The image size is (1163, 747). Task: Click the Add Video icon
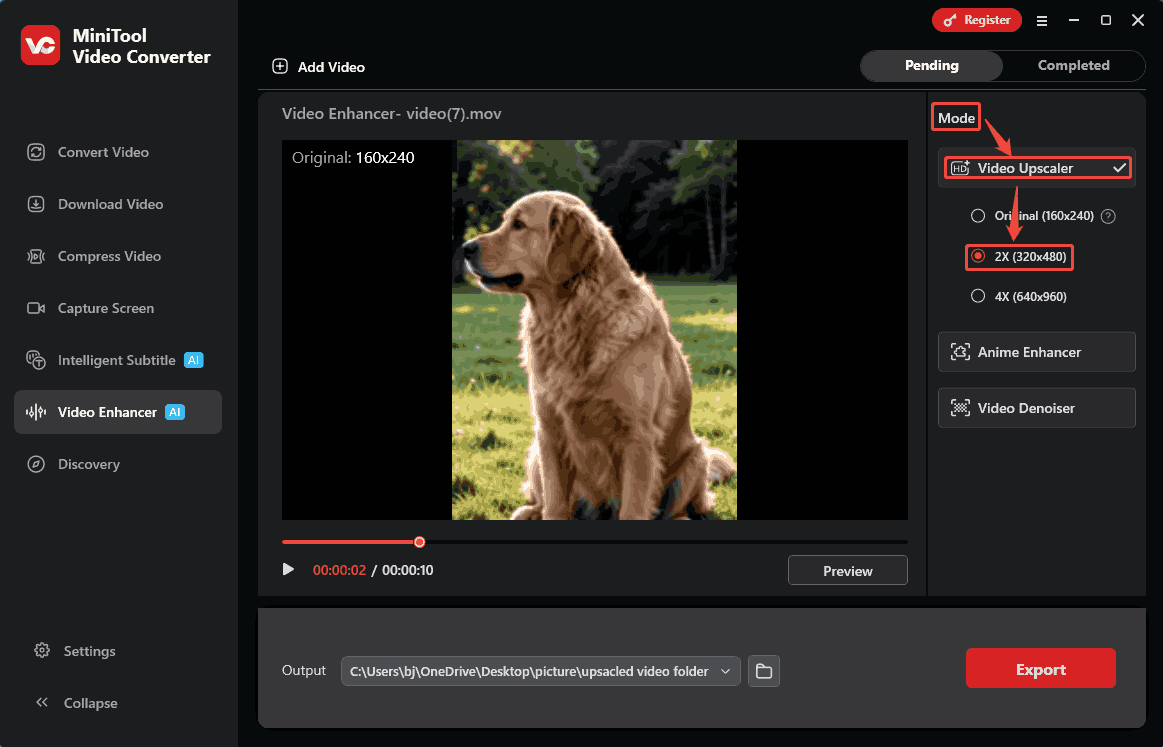pyautogui.click(x=280, y=66)
